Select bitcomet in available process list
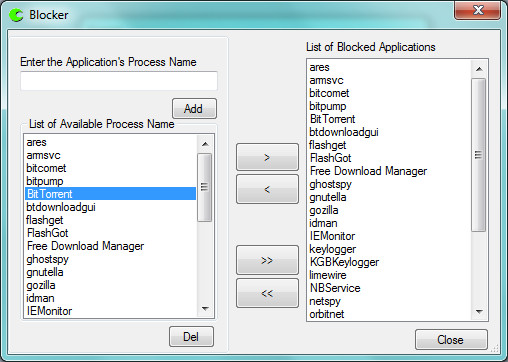This screenshot has height=362, width=508. click(110, 168)
